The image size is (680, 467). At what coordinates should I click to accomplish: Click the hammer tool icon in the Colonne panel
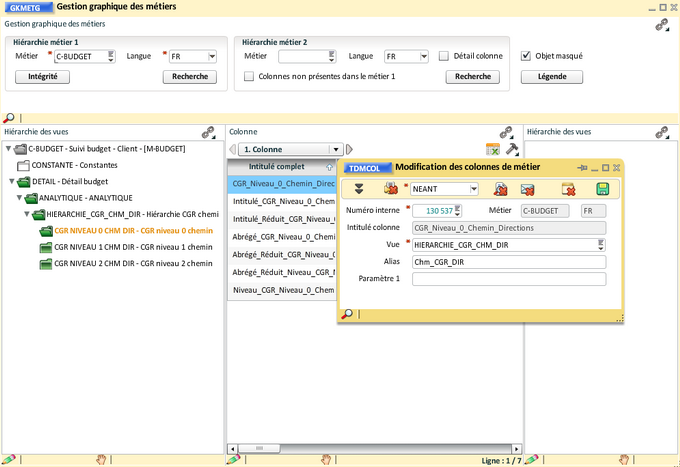(x=513, y=149)
